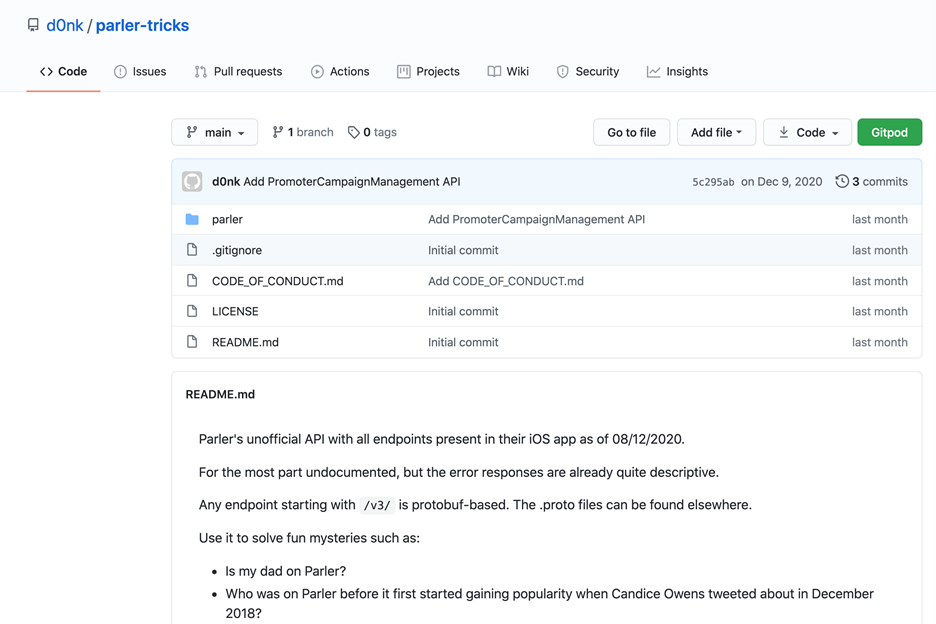936x624 pixels.
Task: Click the Security shield icon
Action: point(562,72)
